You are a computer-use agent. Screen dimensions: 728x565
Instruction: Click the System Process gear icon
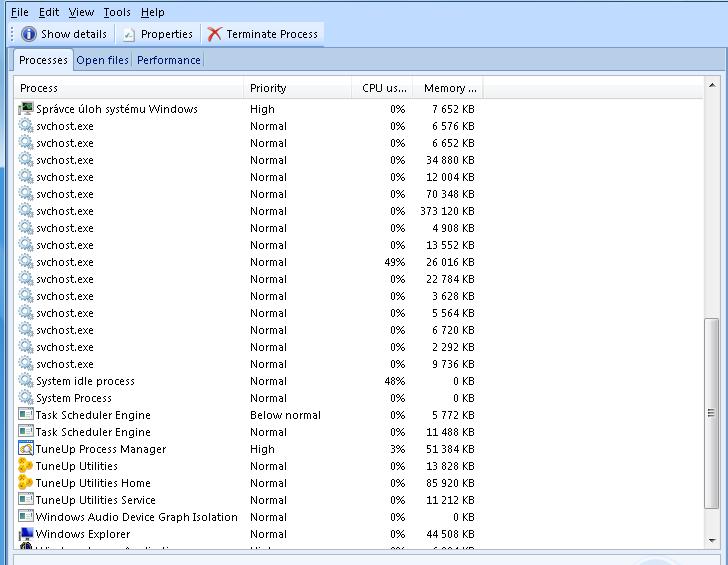26,397
